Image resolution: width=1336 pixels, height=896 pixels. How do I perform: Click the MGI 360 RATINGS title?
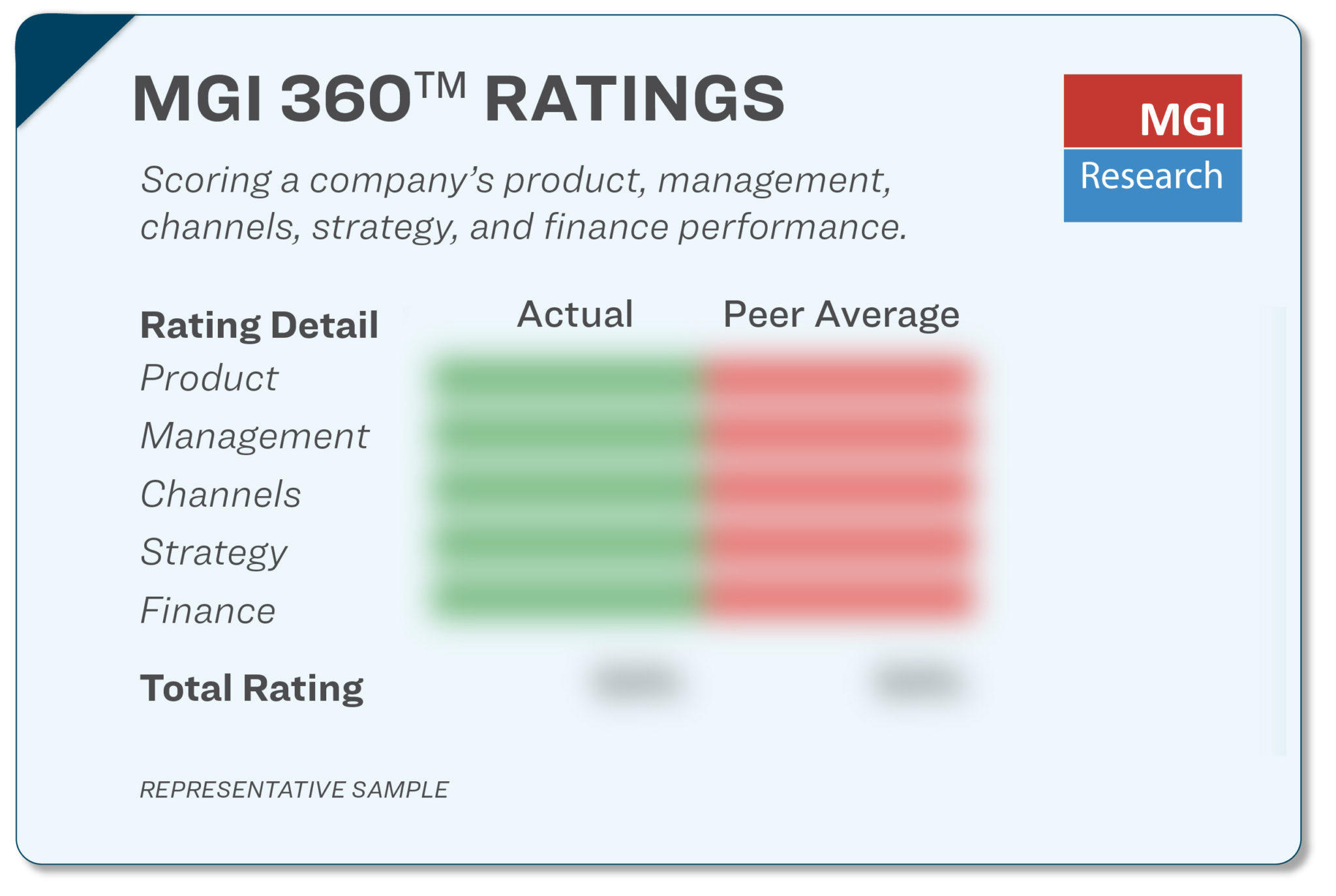(x=457, y=99)
